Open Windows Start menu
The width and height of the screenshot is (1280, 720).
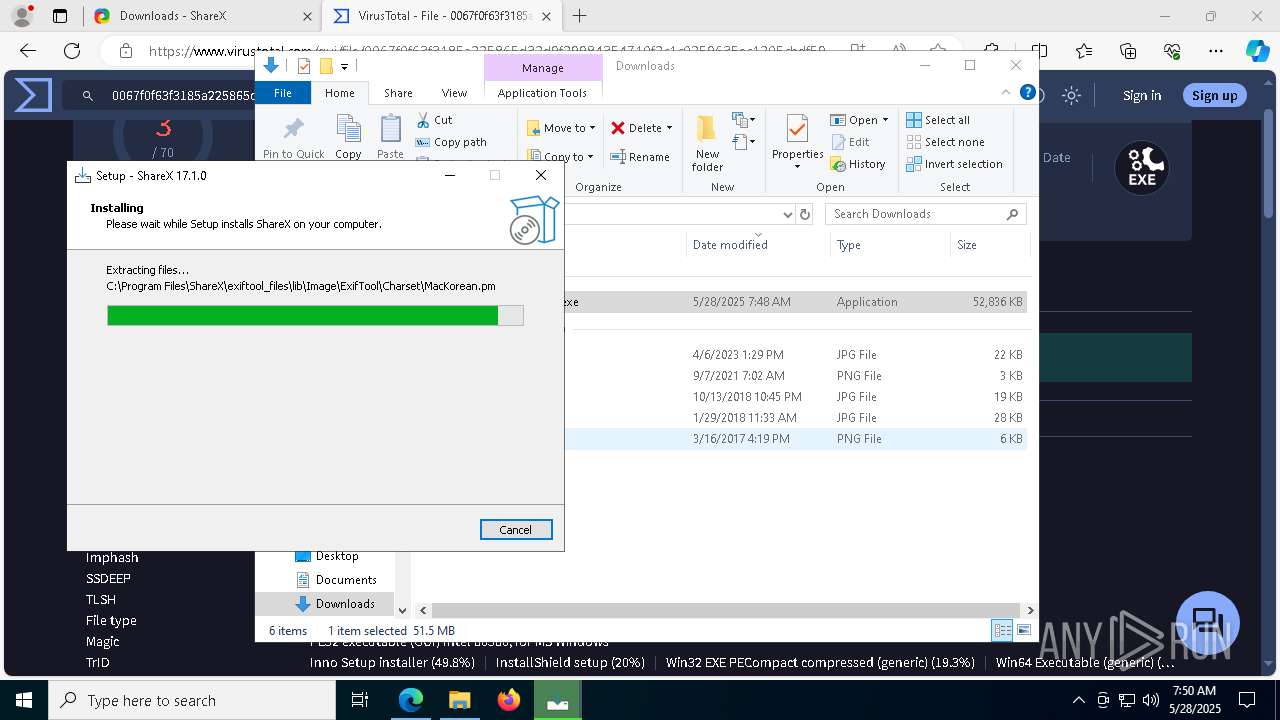tap(24, 700)
